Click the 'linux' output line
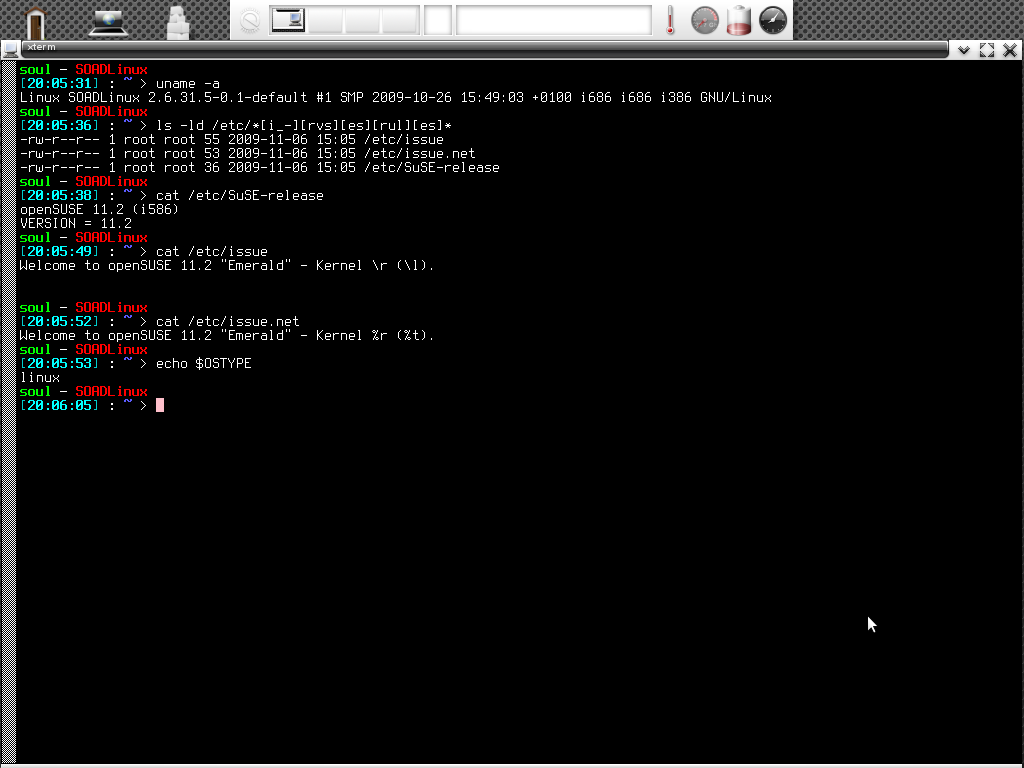 point(40,377)
